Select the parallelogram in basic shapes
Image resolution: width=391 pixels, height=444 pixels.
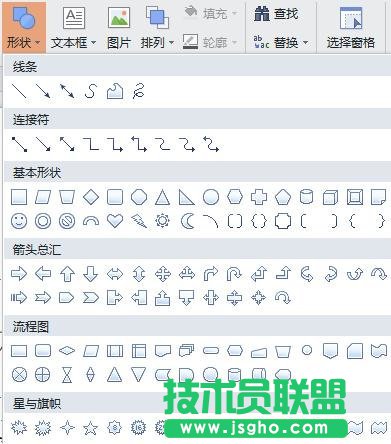pyautogui.click(x=43, y=197)
